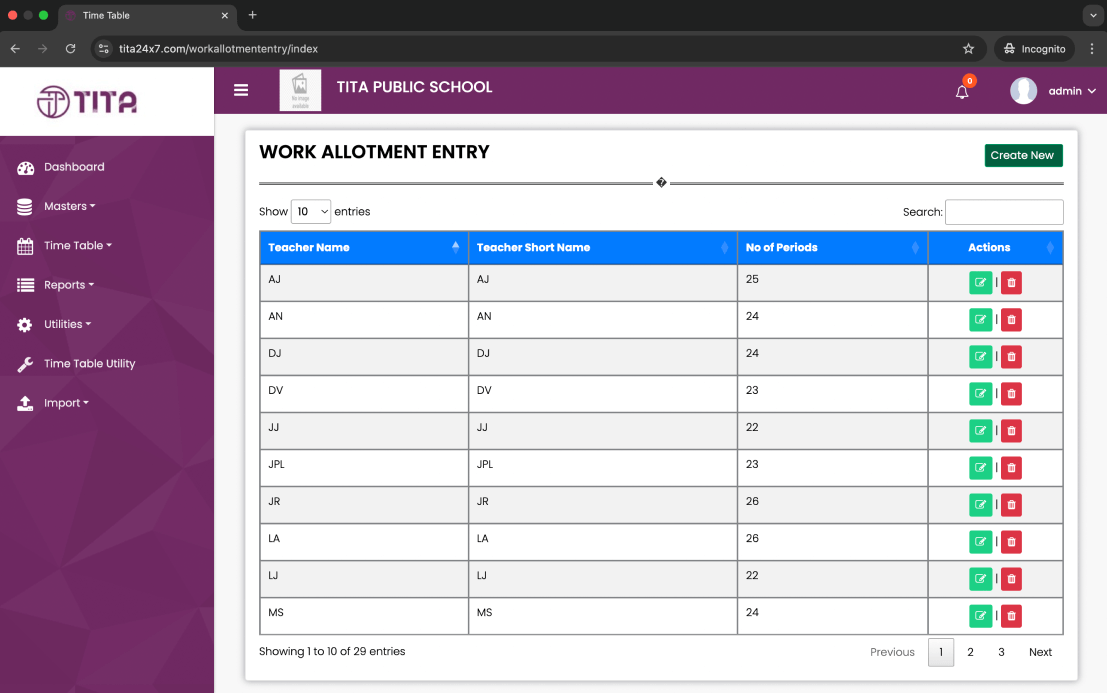Click the admin avatar picture
Viewport: 1107px width, 693px height.
pyautogui.click(x=1023, y=90)
